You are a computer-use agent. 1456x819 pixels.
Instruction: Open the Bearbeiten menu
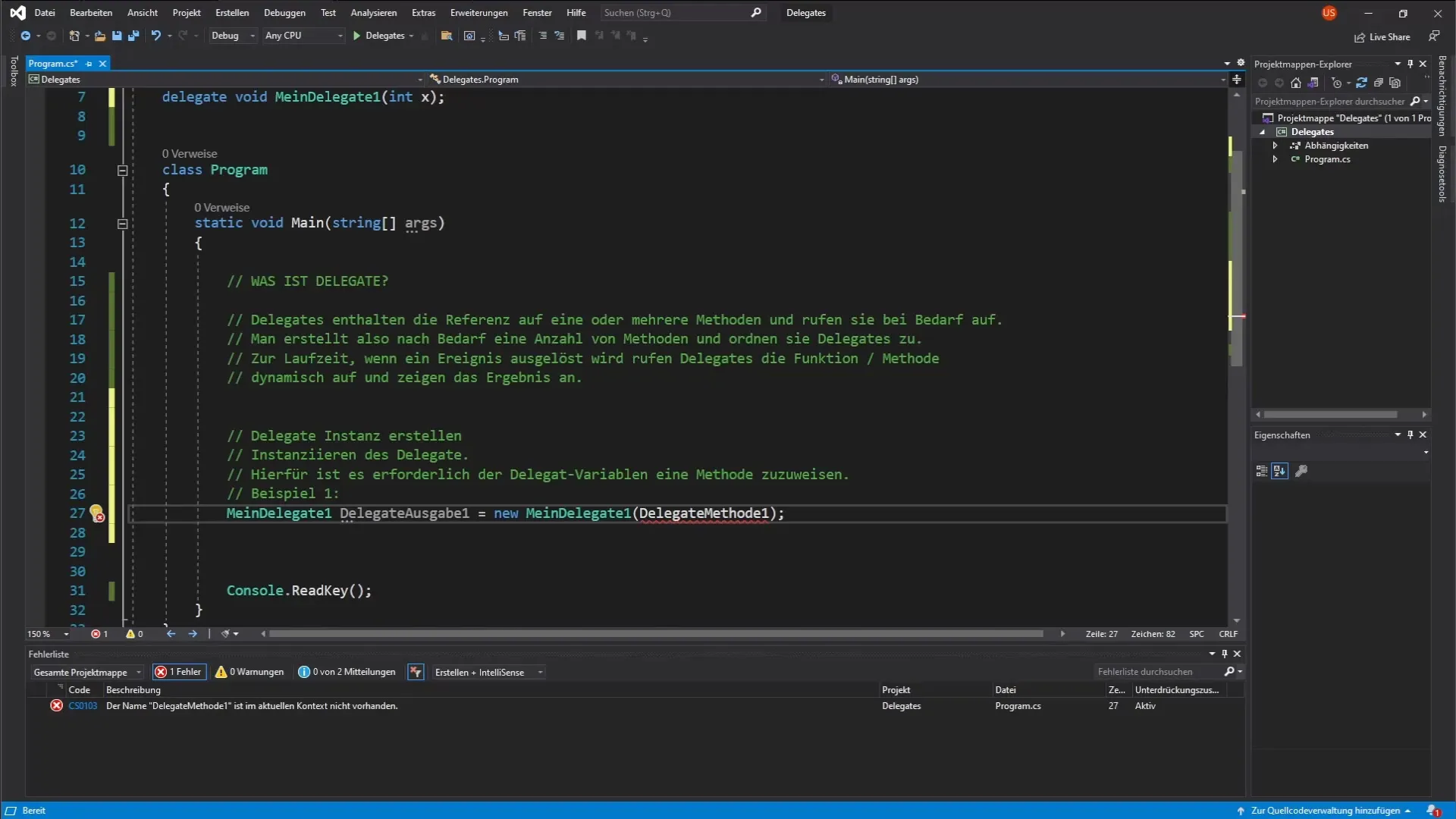click(x=91, y=13)
